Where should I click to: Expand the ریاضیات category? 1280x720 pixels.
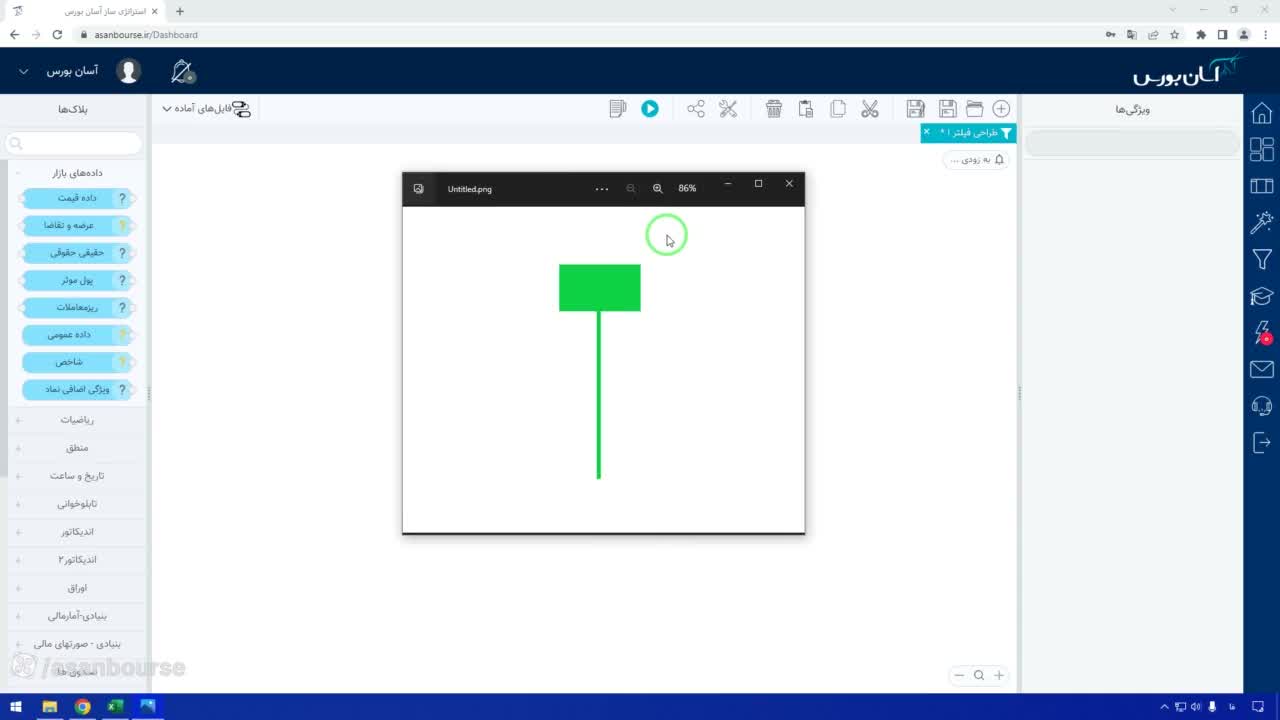click(x=75, y=420)
